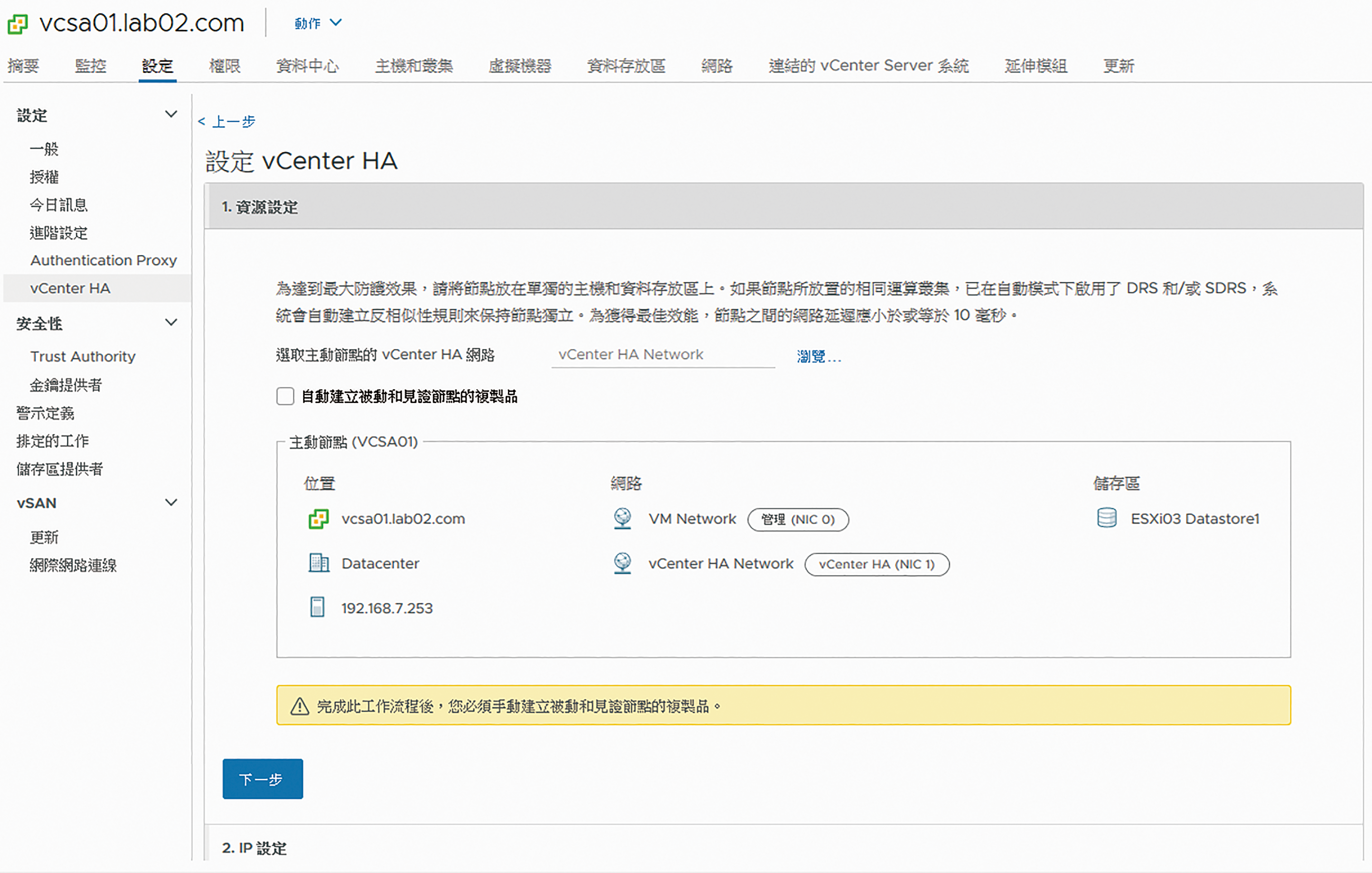1372x873 pixels.
Task: Open the 虛擬機器 tab
Action: pos(520,66)
